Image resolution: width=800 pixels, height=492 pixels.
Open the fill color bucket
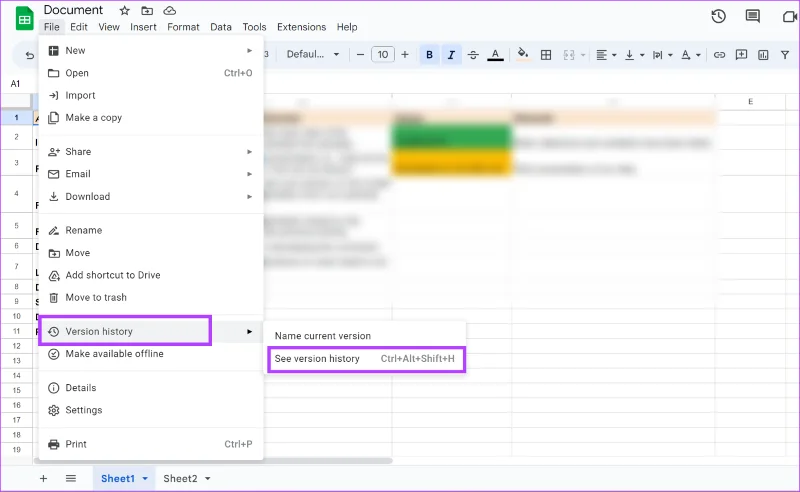coord(522,55)
